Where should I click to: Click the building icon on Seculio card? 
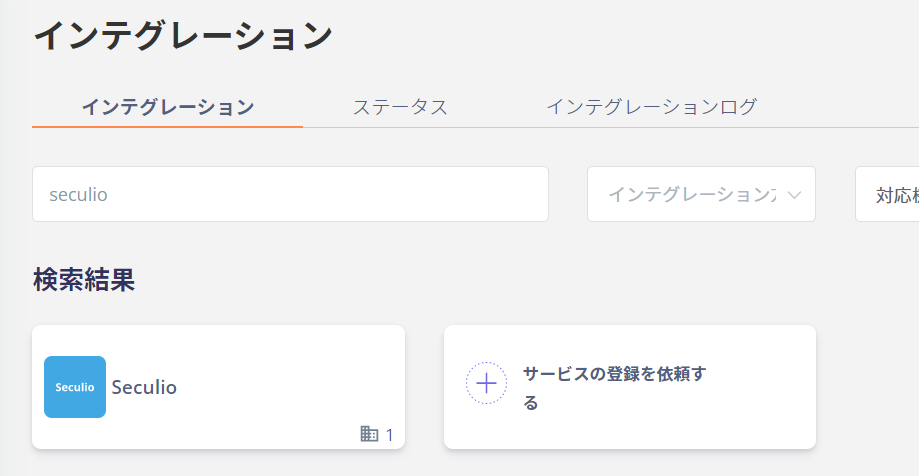coord(369,434)
